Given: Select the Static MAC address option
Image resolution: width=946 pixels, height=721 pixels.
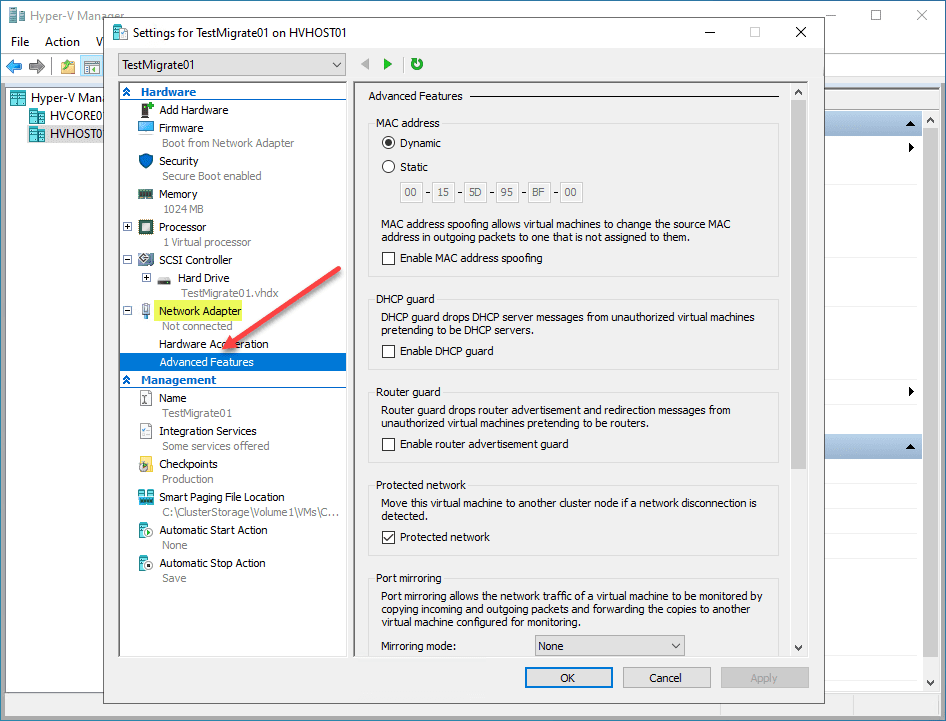Looking at the screenshot, I should click(389, 167).
